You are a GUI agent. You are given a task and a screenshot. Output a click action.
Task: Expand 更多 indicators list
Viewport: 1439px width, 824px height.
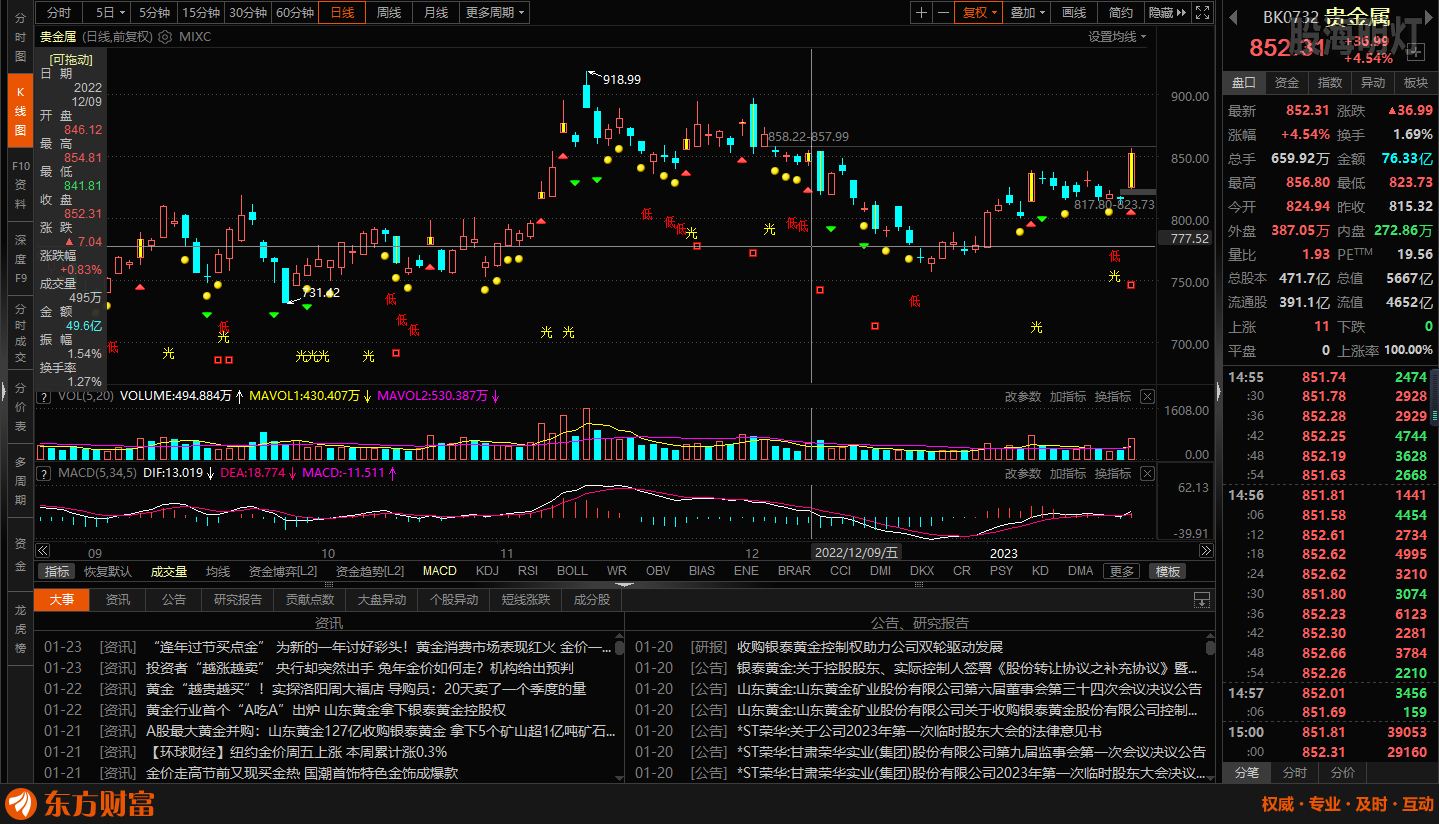tap(1121, 571)
